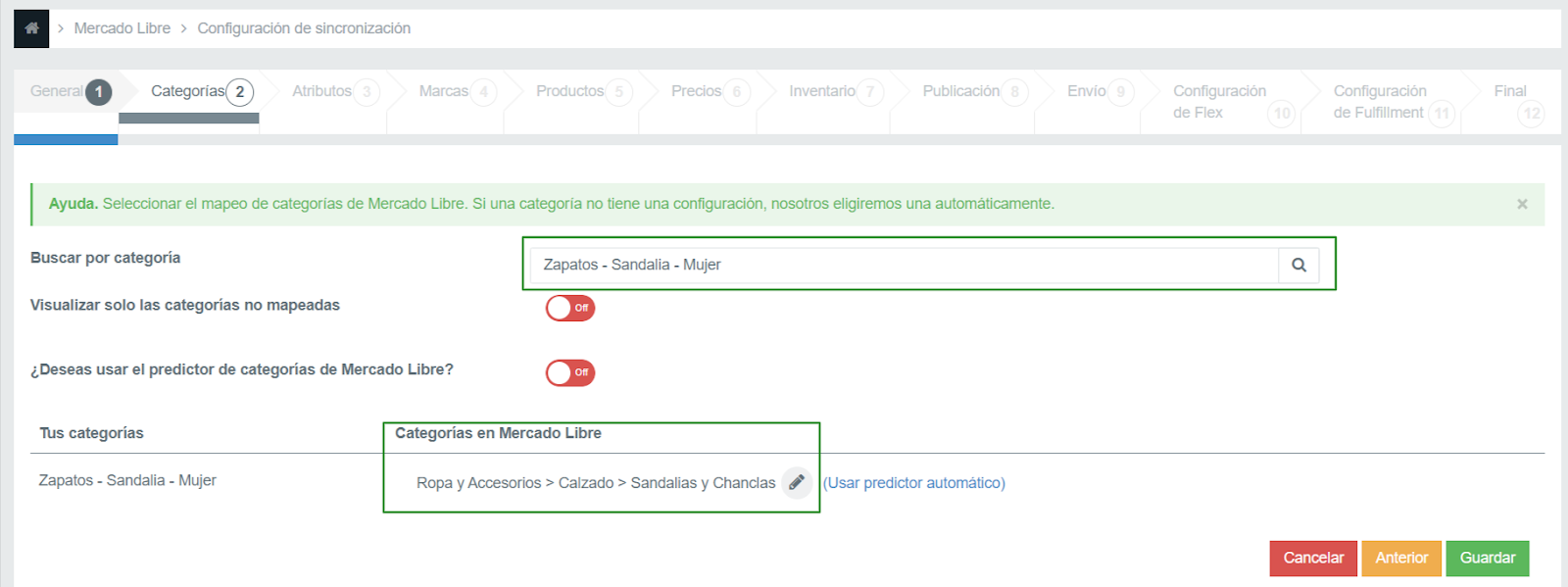Open the Productos step

click(x=584, y=91)
